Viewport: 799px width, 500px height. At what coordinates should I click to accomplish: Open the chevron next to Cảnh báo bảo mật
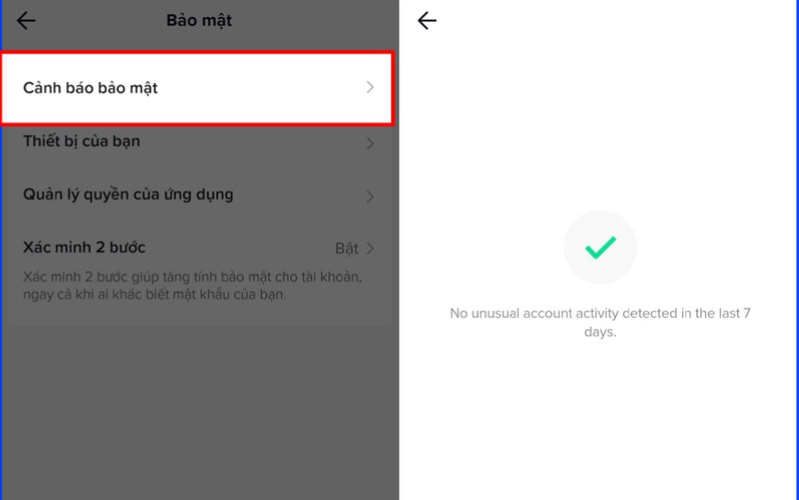click(x=370, y=87)
